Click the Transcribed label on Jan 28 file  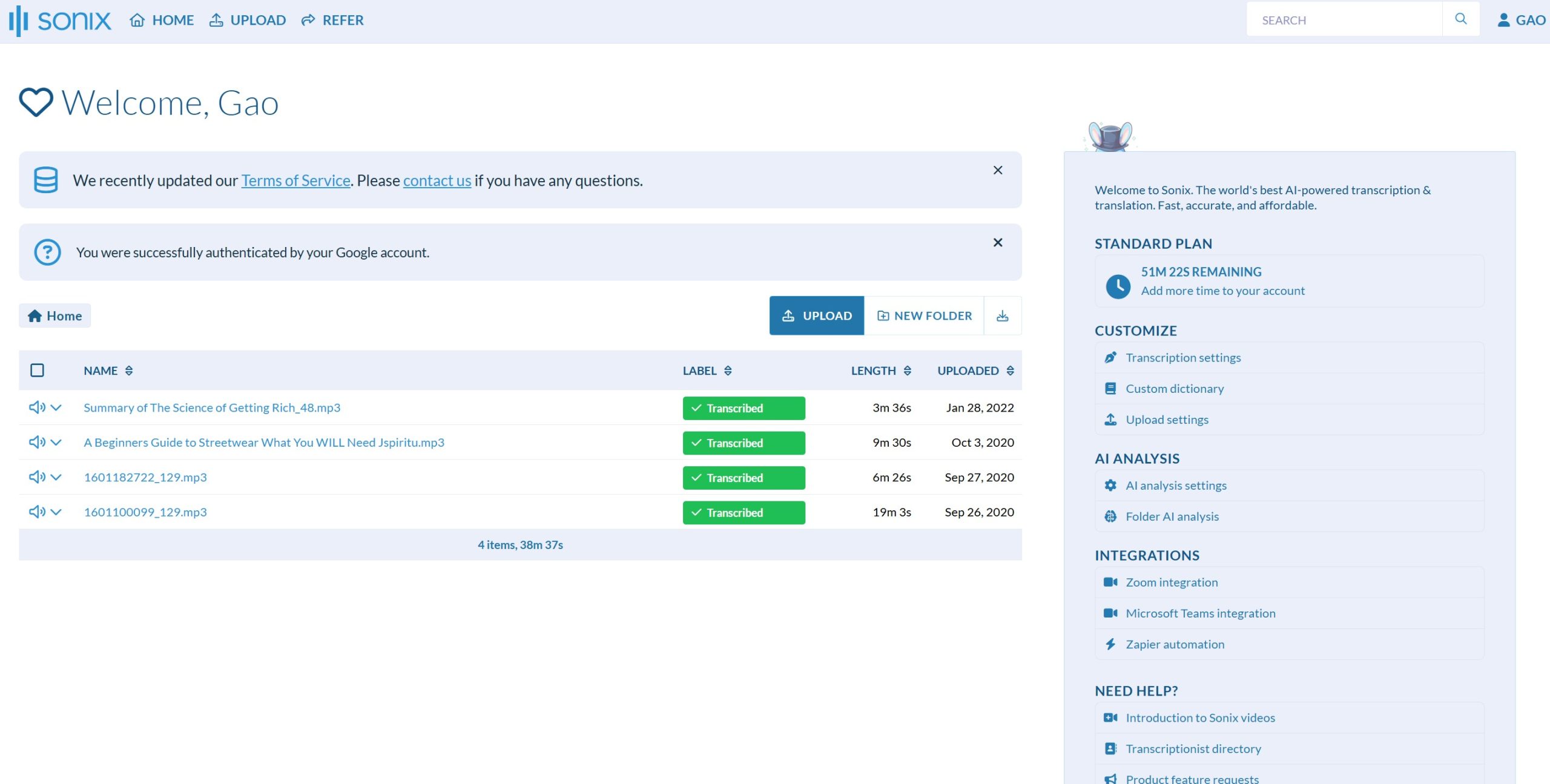coord(744,408)
